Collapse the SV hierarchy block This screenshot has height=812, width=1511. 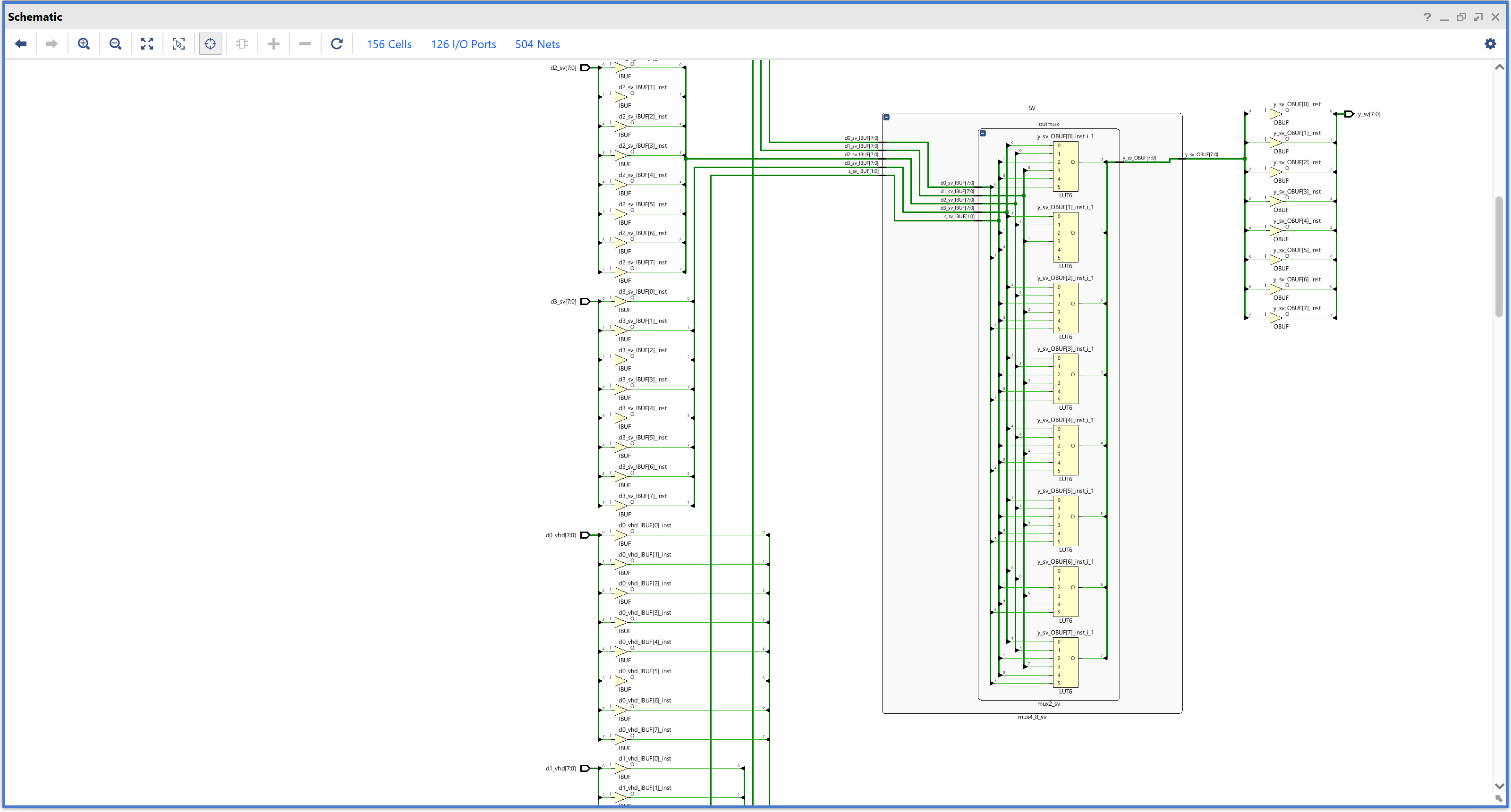click(x=886, y=117)
